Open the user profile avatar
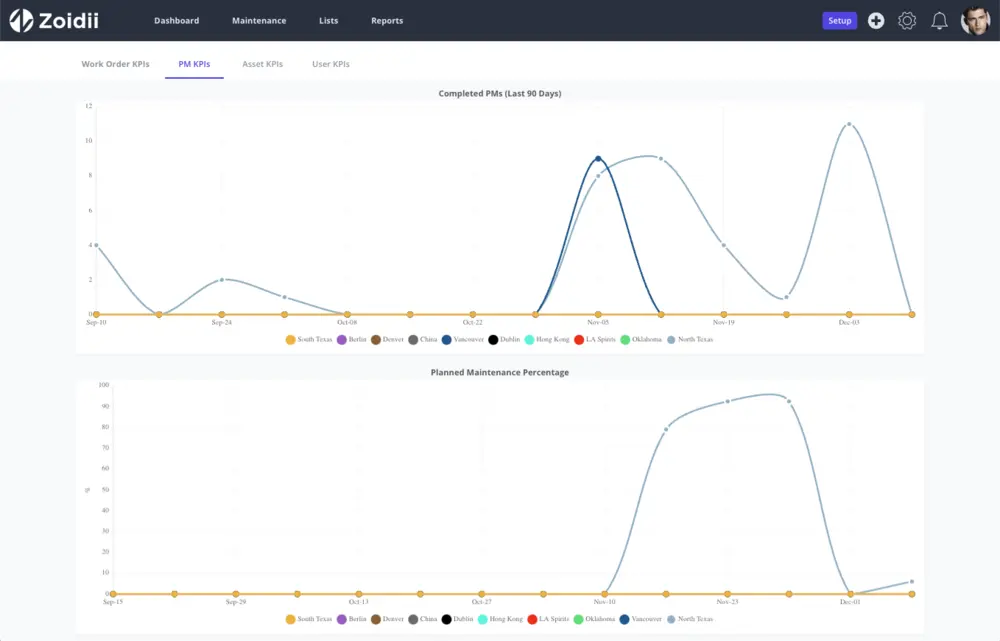Screen dimensions: 1000x641 pos(975,20)
